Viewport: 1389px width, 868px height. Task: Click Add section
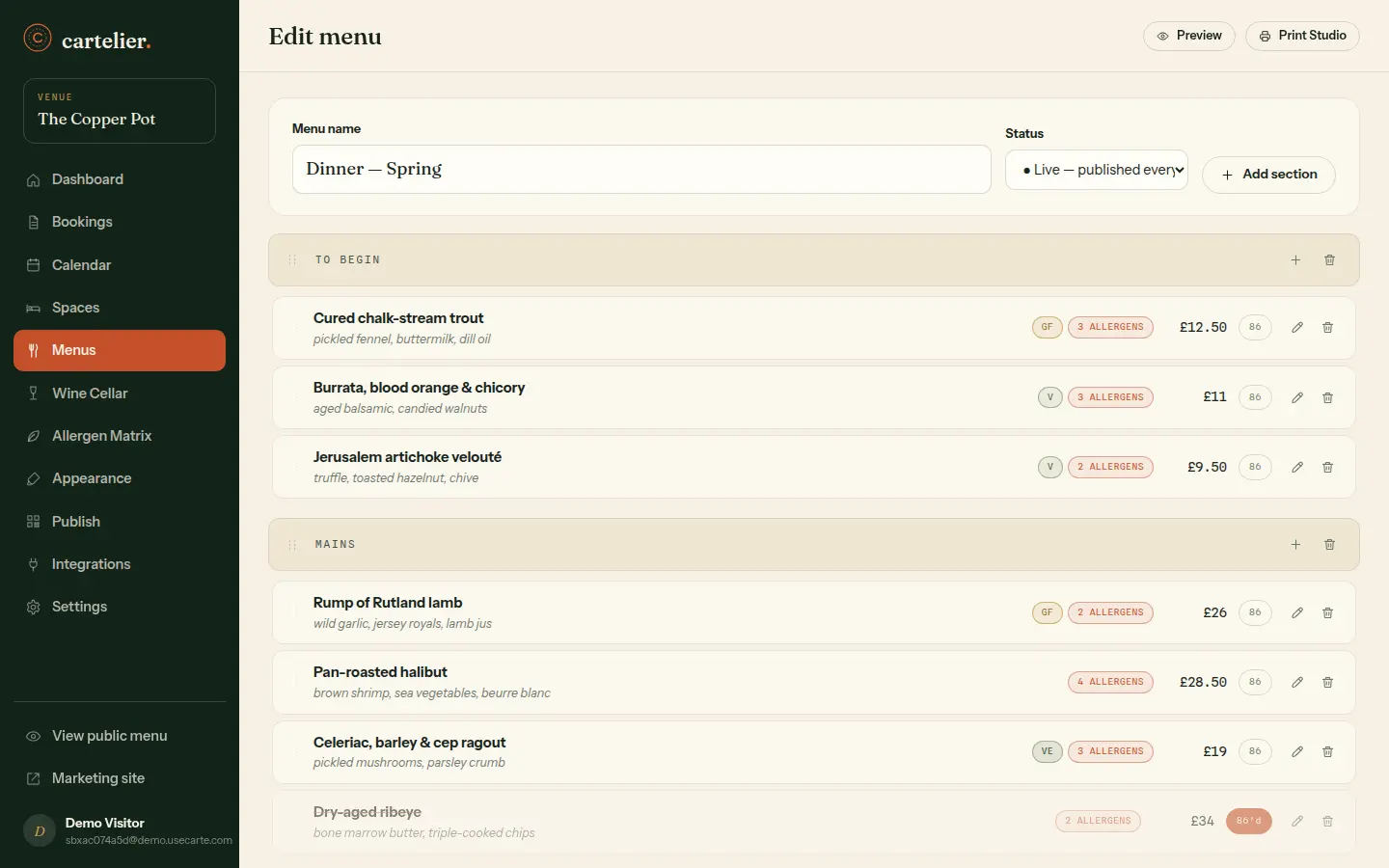click(x=1268, y=175)
